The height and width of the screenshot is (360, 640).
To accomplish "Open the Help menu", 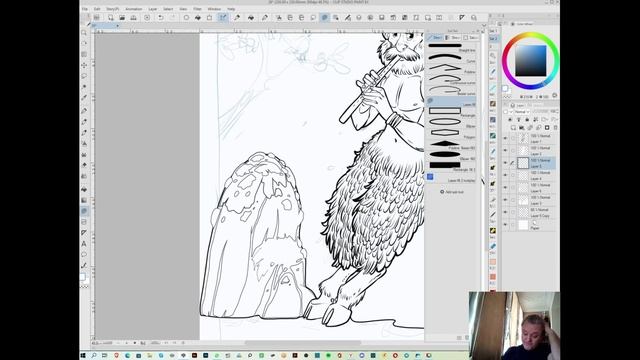I will coord(231,9).
